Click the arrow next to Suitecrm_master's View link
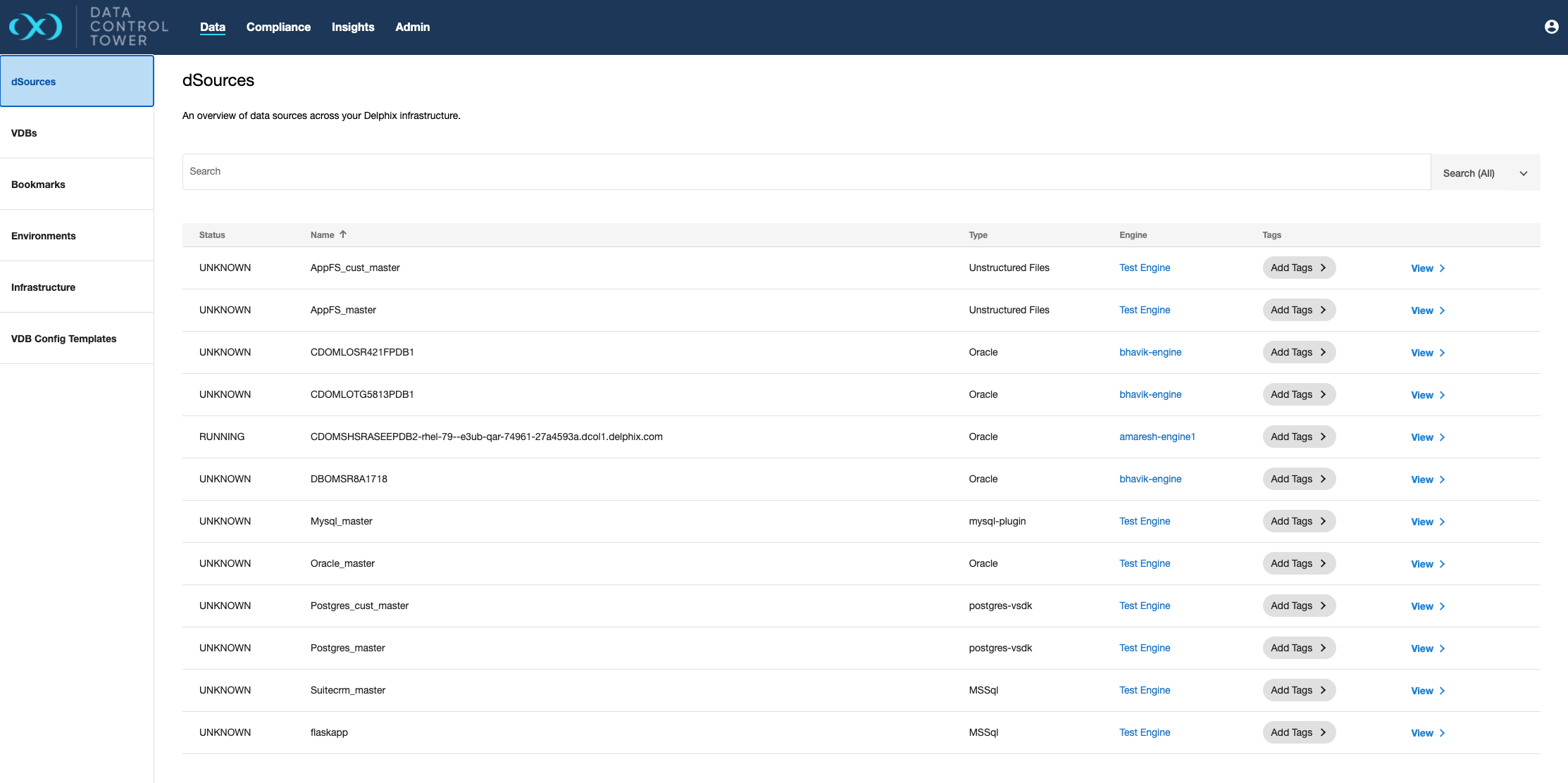The image size is (1568, 783). pyautogui.click(x=1441, y=690)
